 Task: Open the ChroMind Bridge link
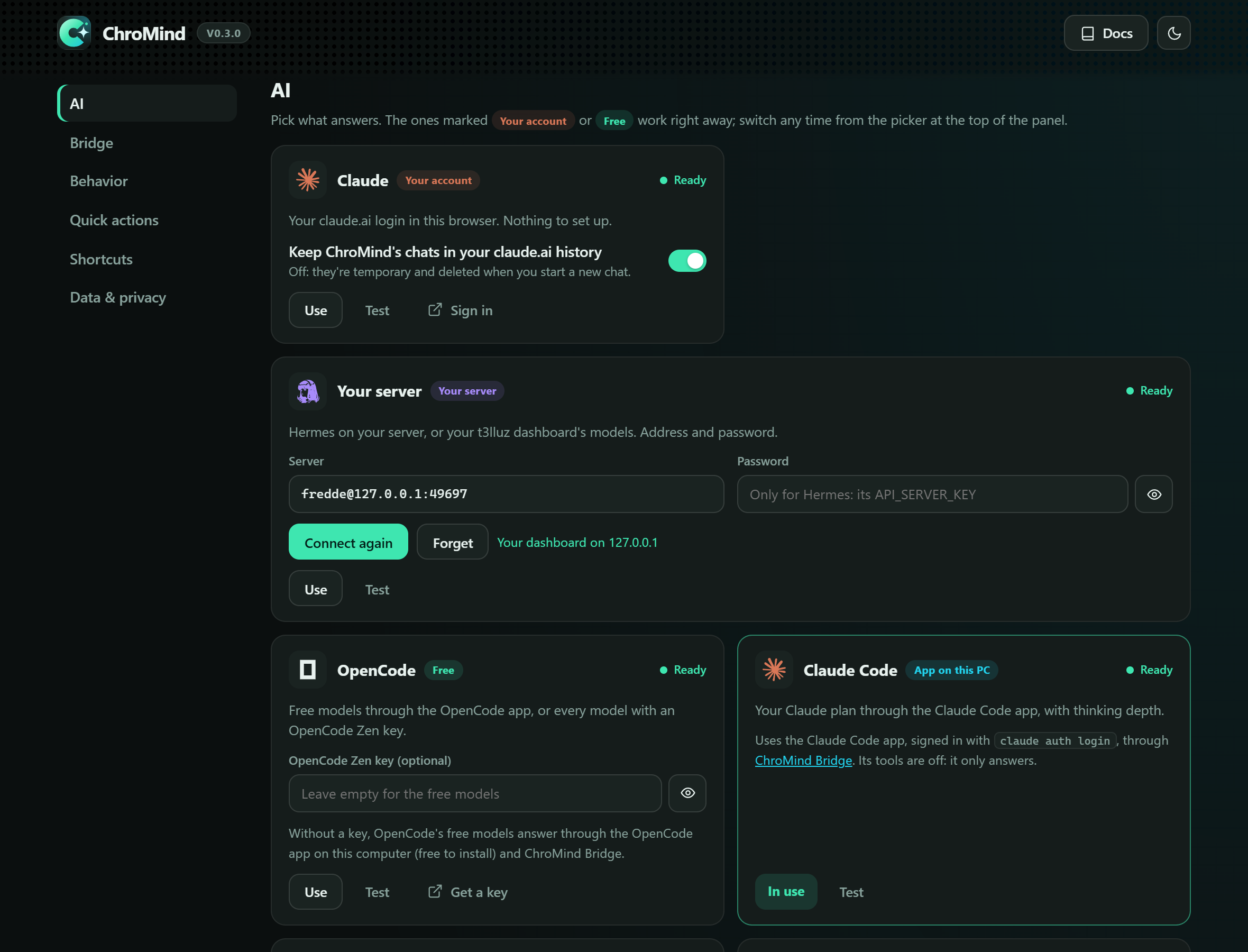(x=803, y=760)
